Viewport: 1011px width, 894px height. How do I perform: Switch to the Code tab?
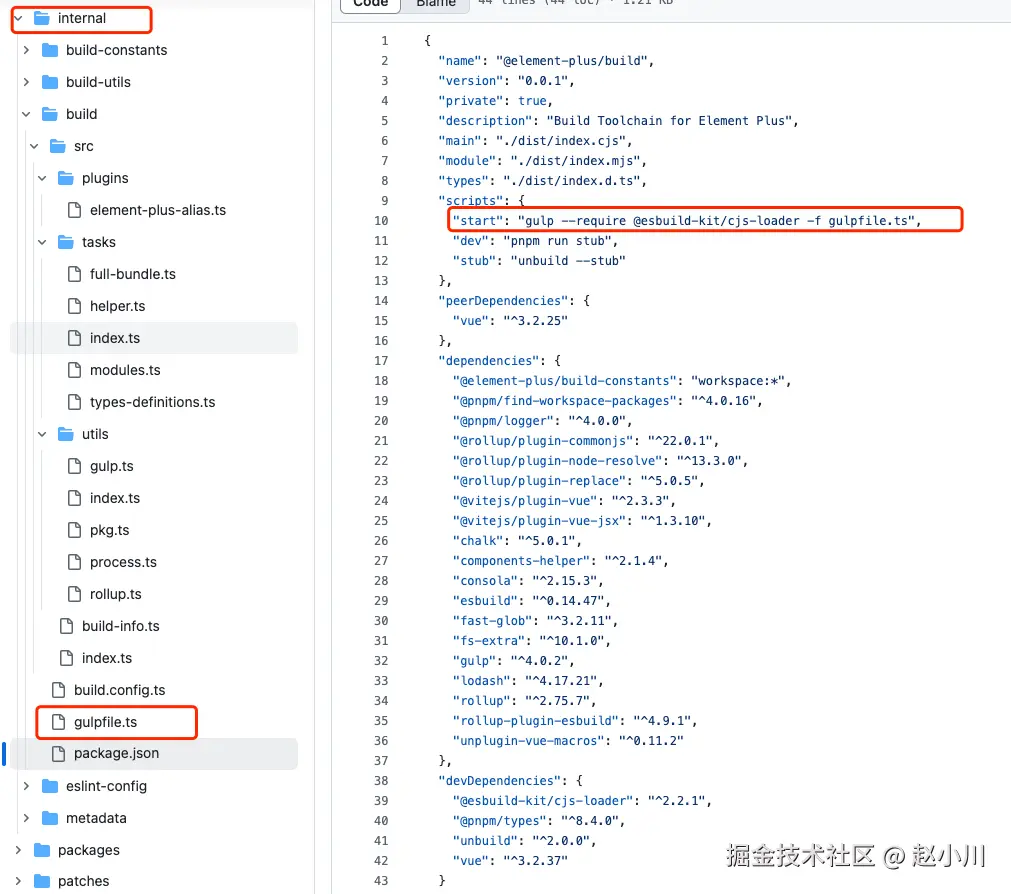tap(371, 4)
